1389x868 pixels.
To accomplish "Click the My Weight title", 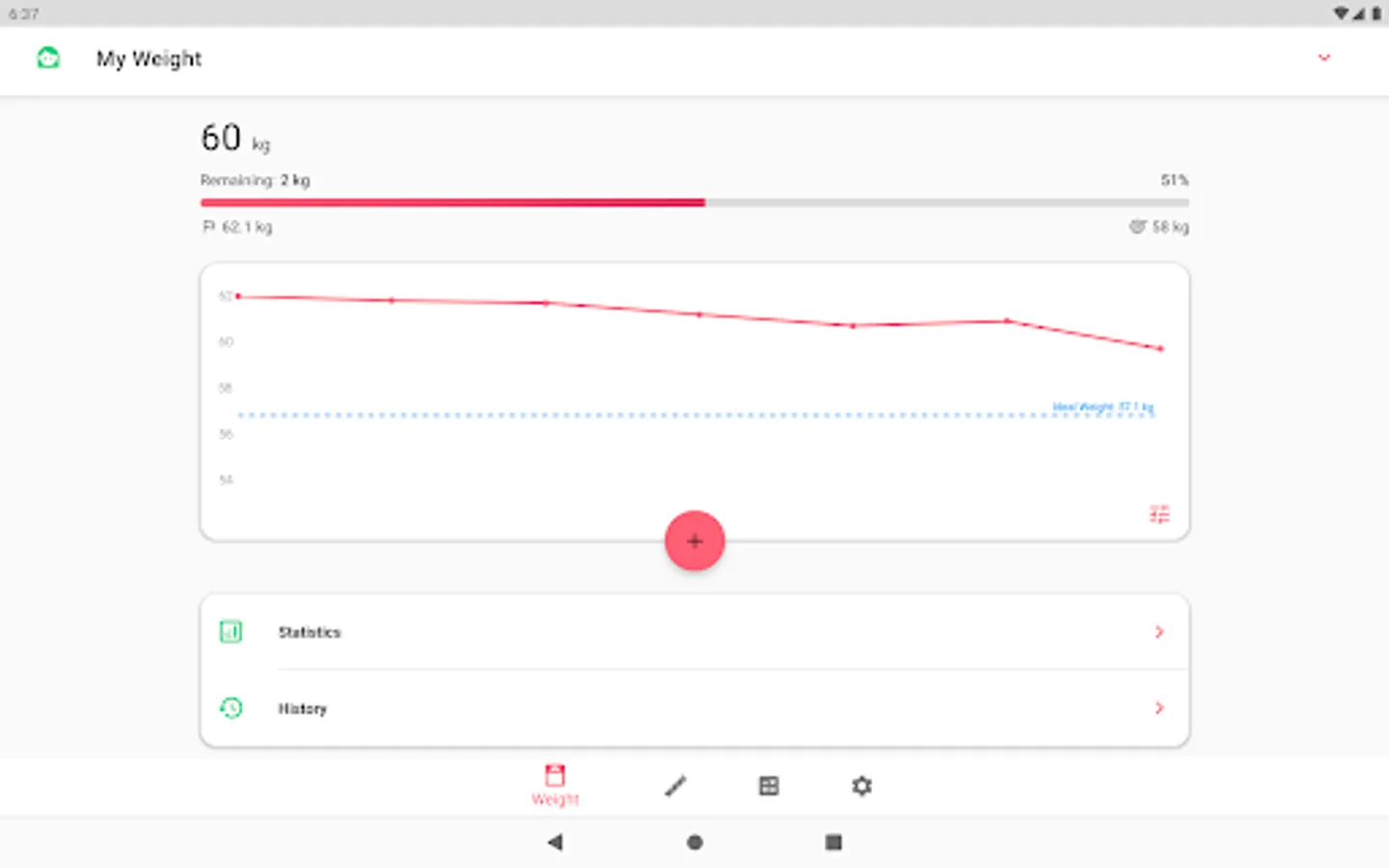I will point(149,59).
